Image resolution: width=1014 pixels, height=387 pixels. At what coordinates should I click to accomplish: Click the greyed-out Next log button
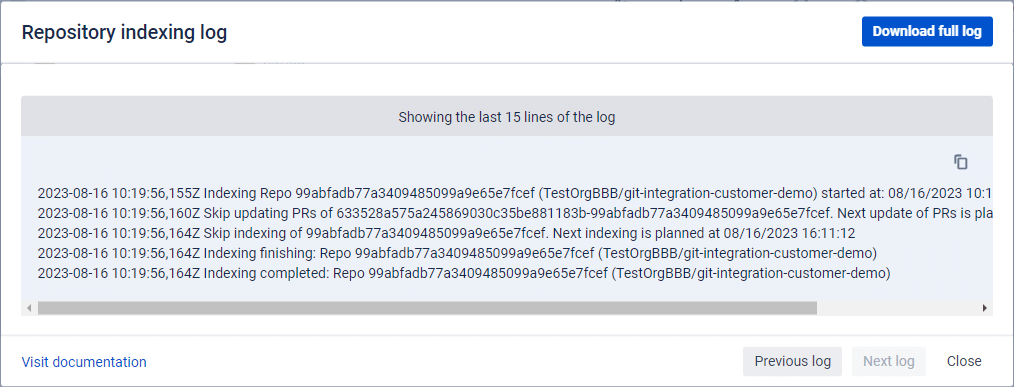pyautogui.click(x=889, y=361)
